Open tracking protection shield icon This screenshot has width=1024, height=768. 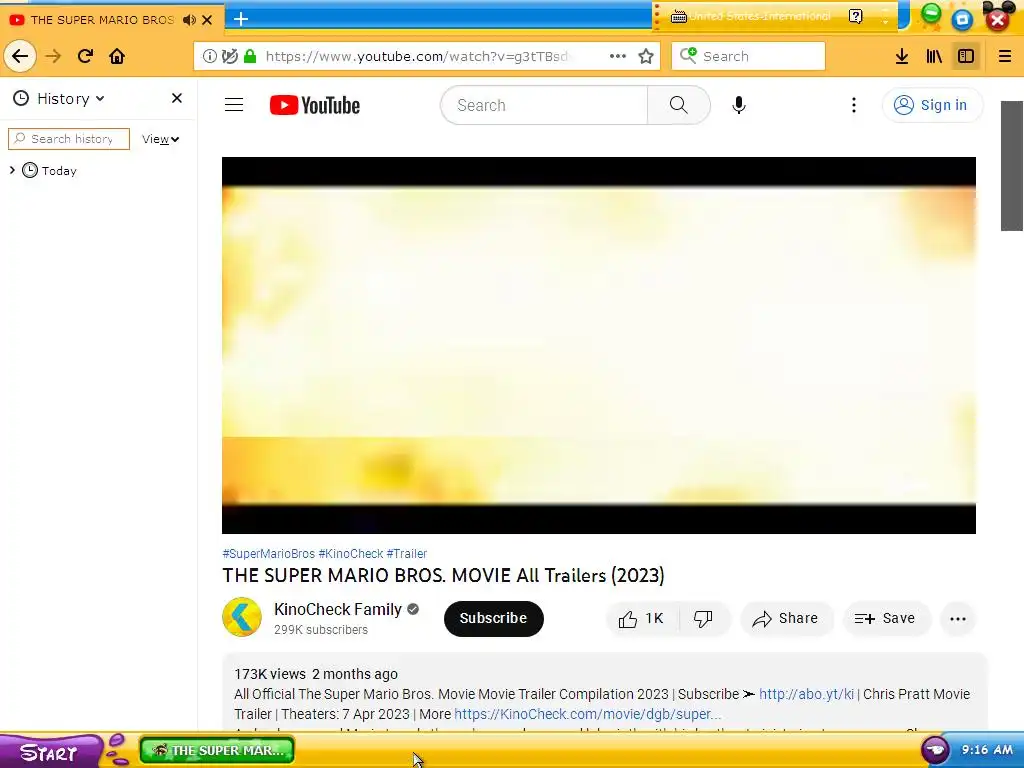pos(229,56)
